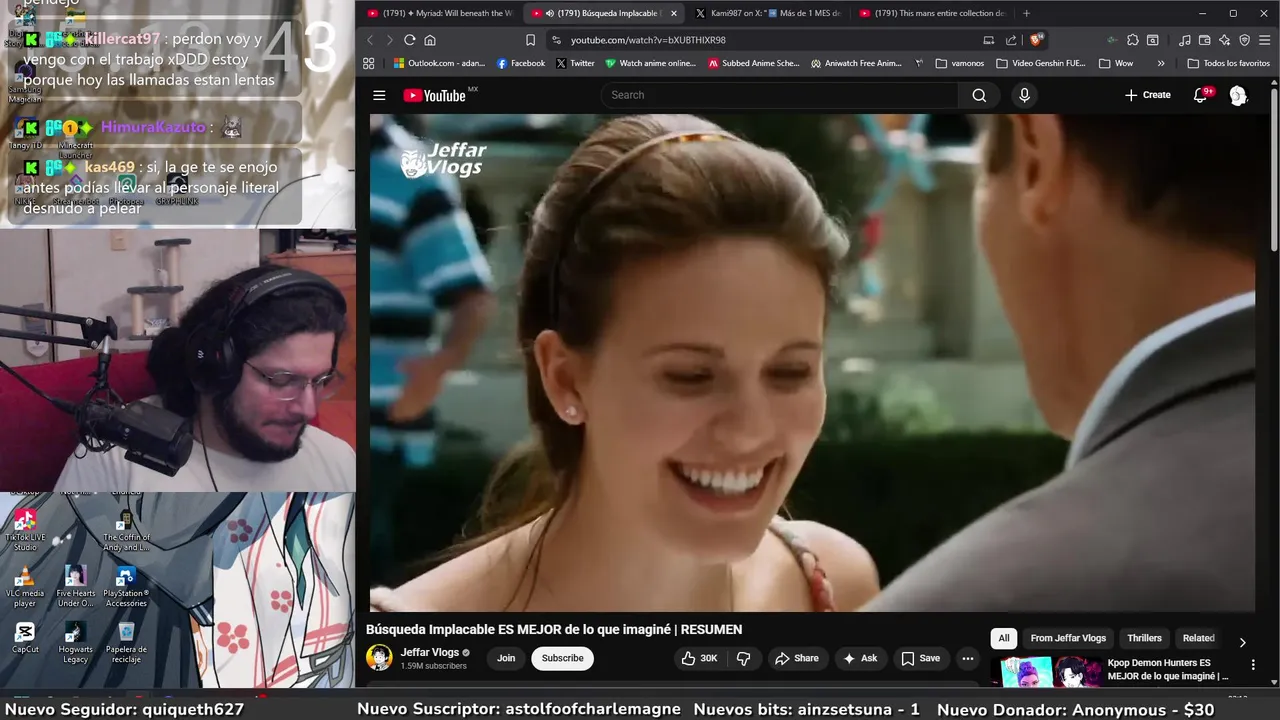Open the Todos los favoritos folder
The image size is (1280, 720).
(1228, 63)
